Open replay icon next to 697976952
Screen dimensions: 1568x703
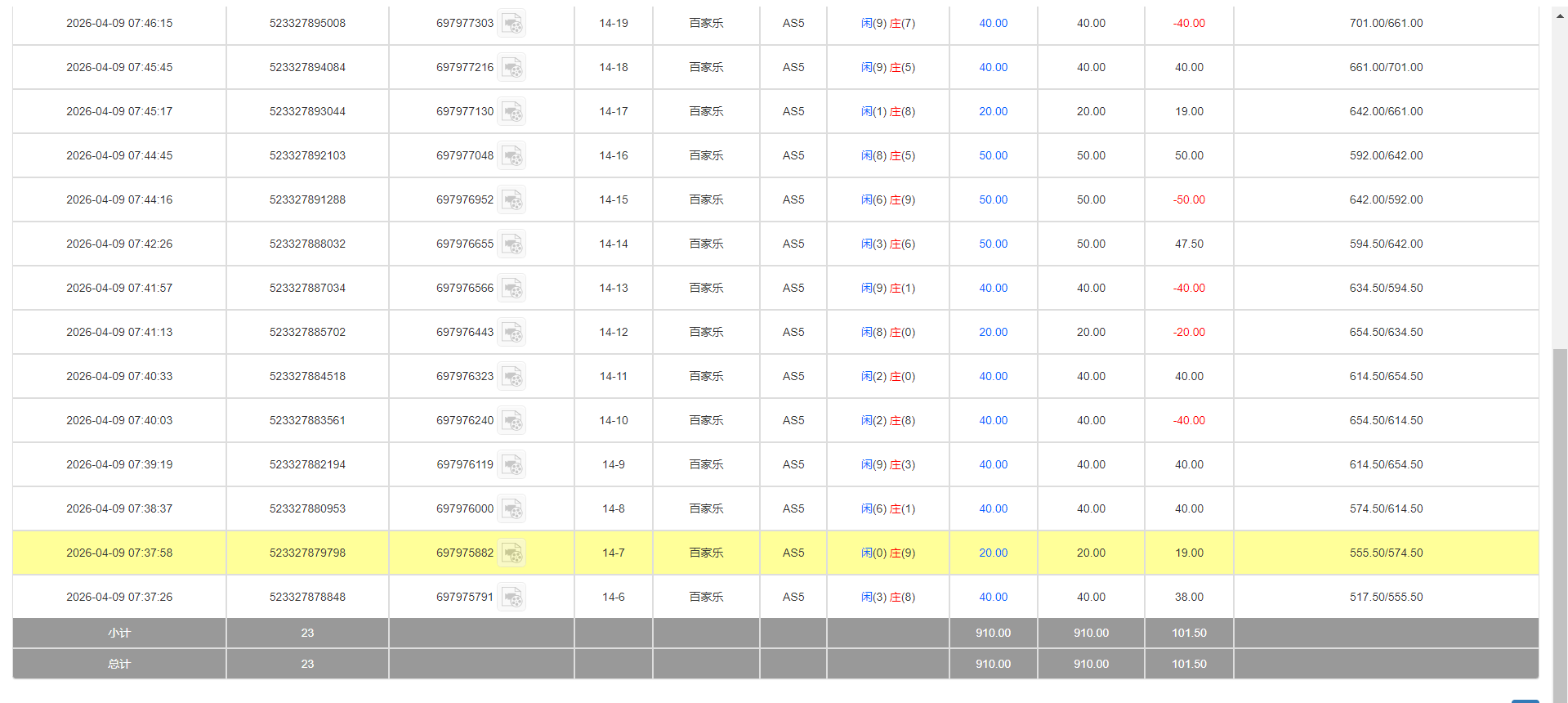(x=511, y=200)
